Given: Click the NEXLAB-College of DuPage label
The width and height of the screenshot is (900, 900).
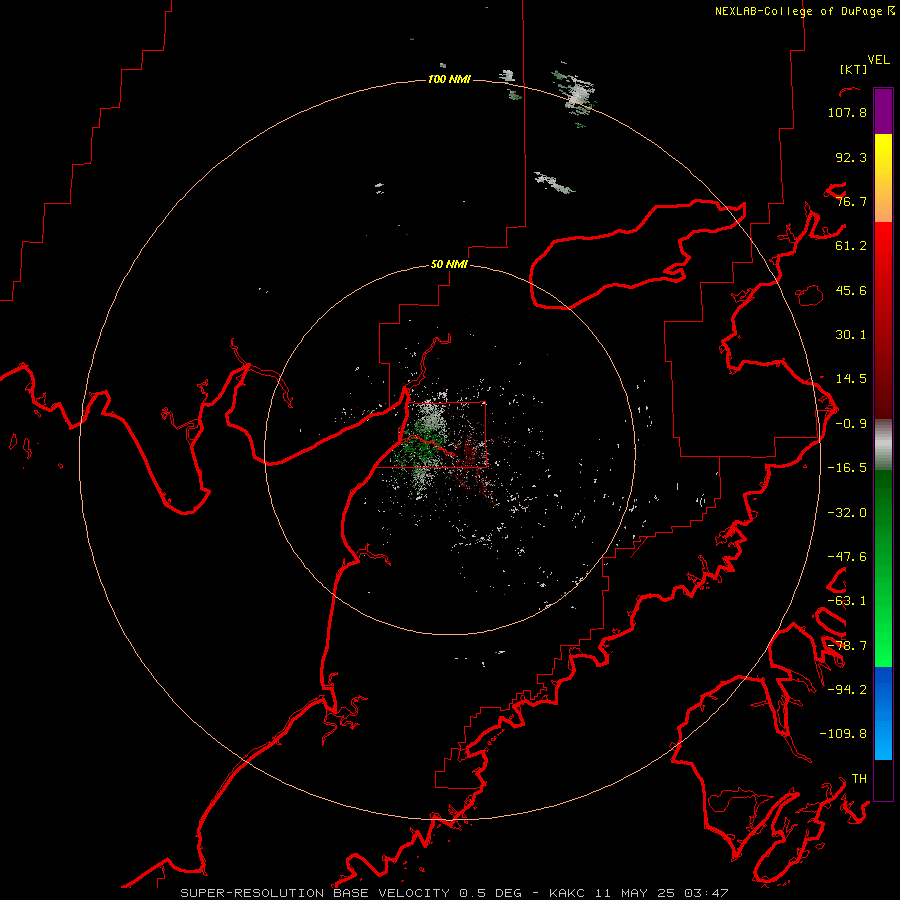Looking at the screenshot, I should (804, 11).
